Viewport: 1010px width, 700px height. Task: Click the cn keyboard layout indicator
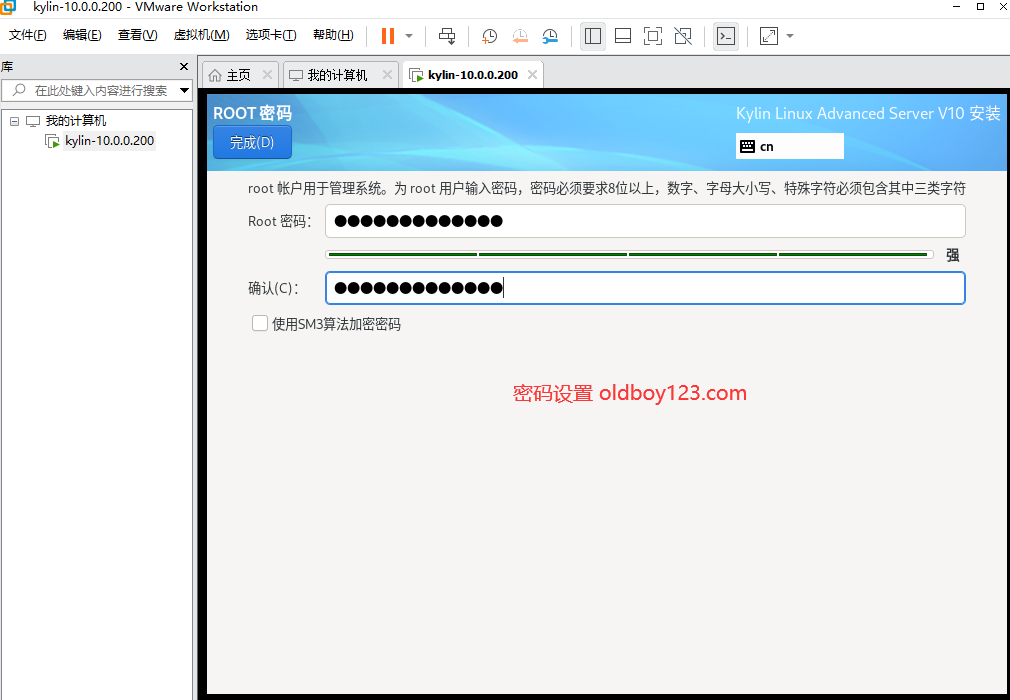790,146
